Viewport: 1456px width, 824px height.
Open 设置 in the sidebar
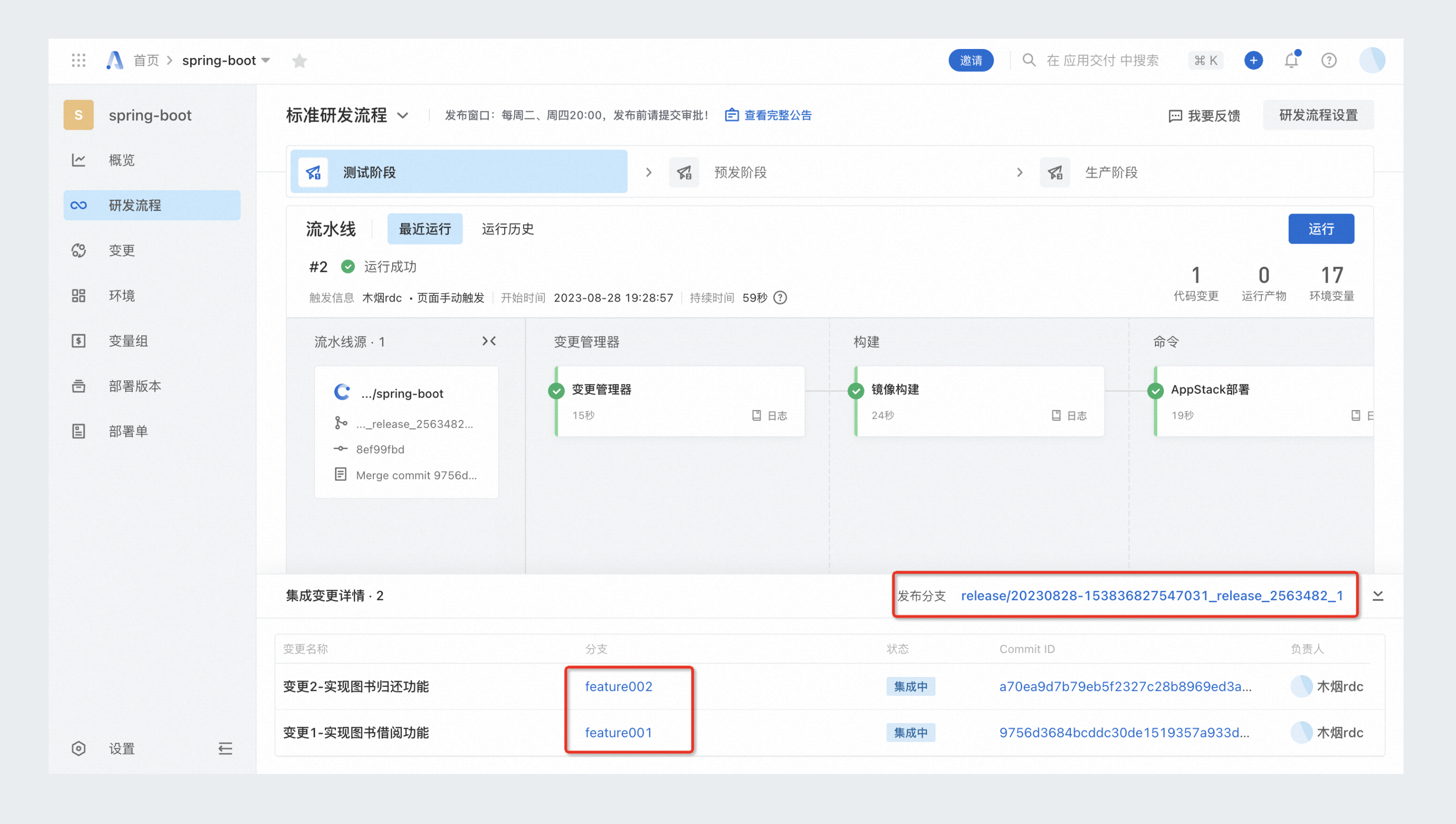(122, 749)
